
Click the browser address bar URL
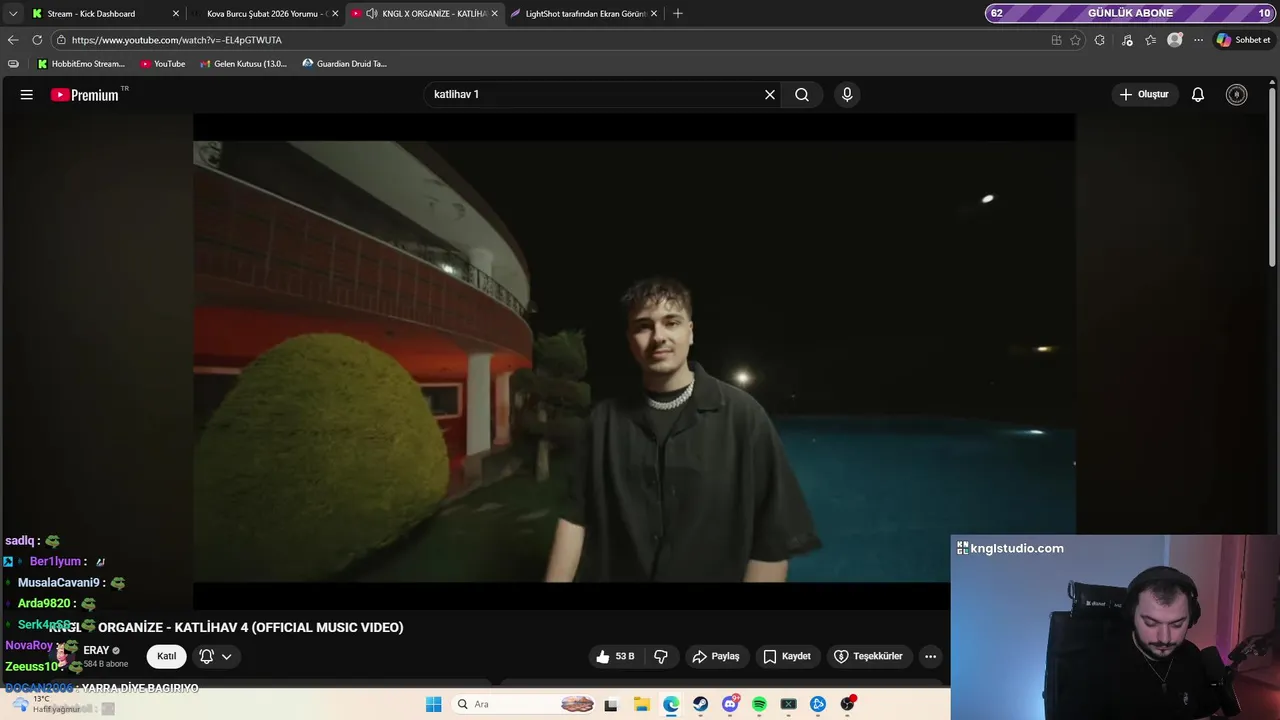pos(177,40)
